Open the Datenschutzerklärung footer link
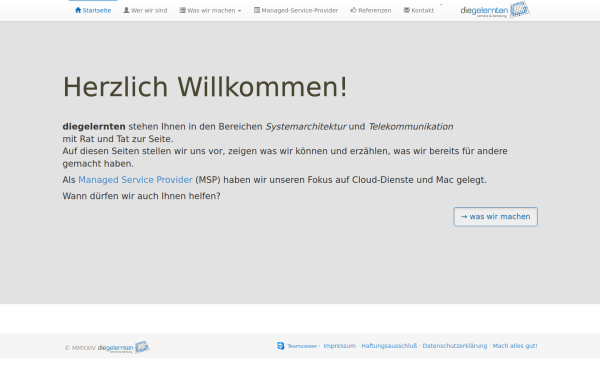 [x=455, y=346]
